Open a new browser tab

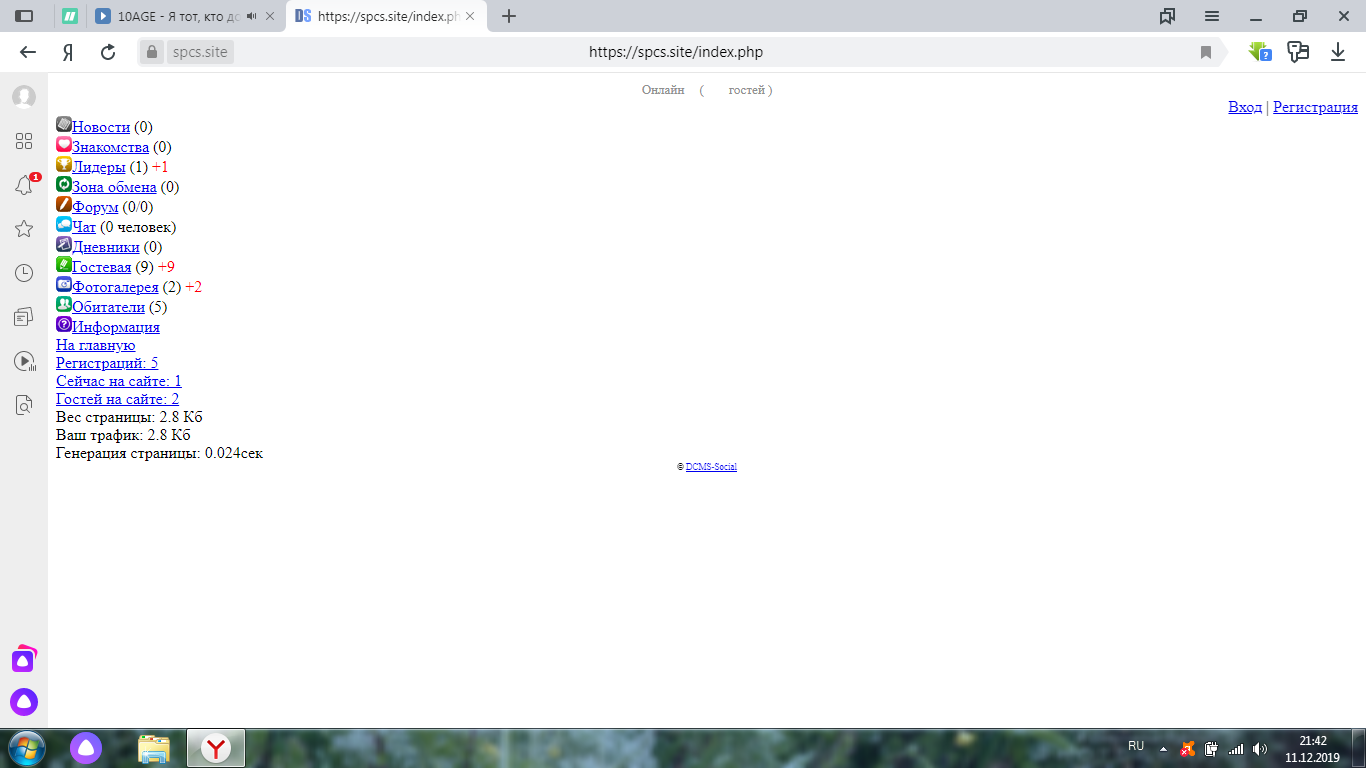point(509,16)
